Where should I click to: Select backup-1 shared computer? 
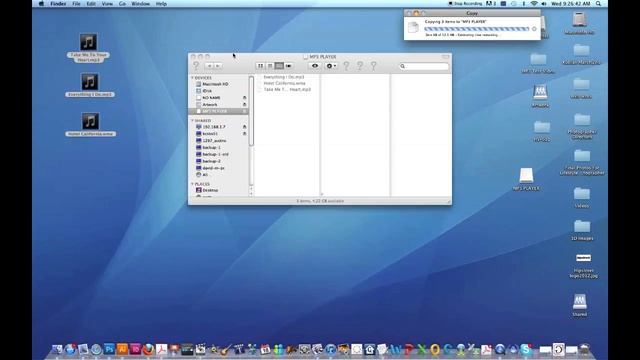219,147
